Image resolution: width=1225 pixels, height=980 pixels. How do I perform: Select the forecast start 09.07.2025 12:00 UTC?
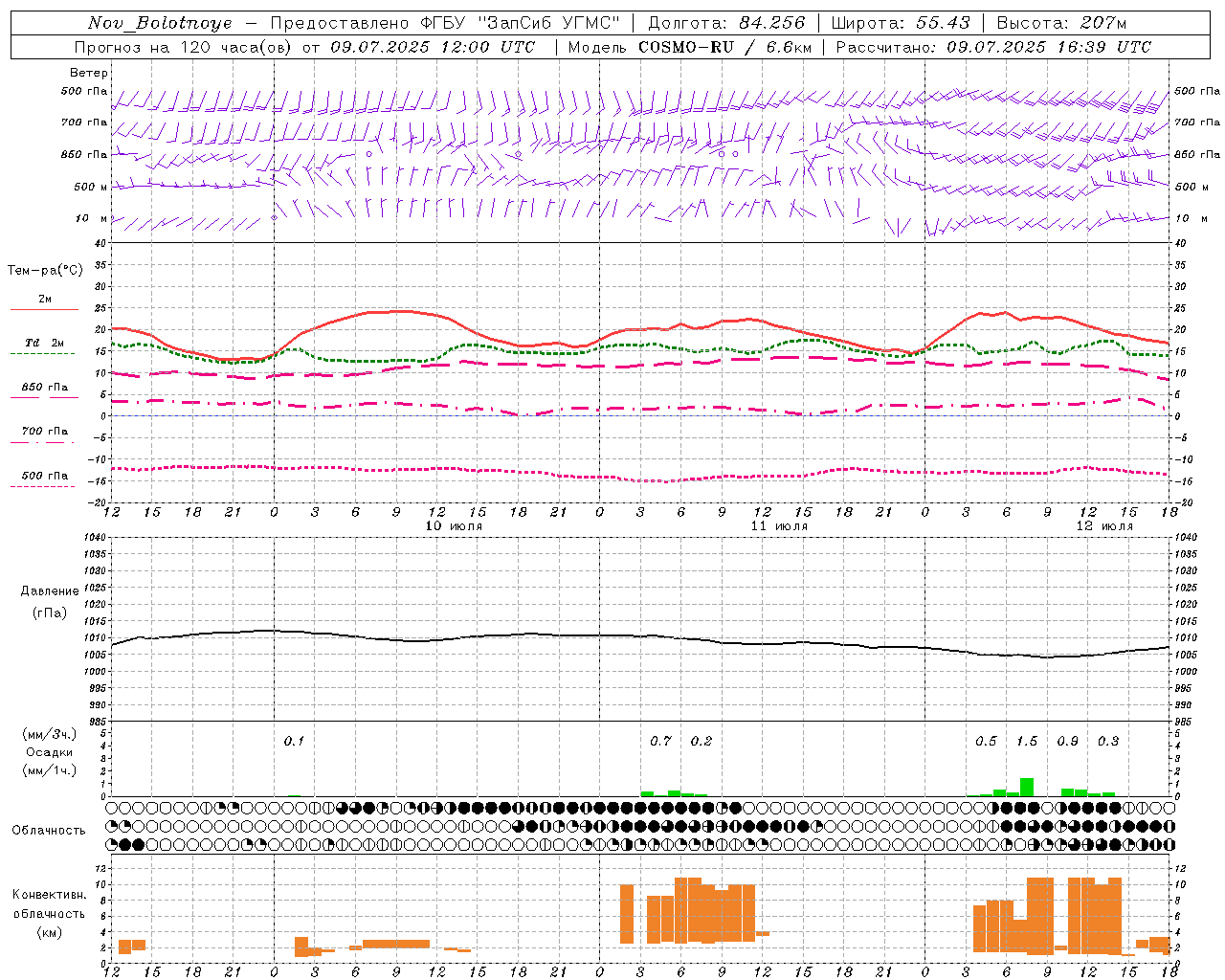433,47
